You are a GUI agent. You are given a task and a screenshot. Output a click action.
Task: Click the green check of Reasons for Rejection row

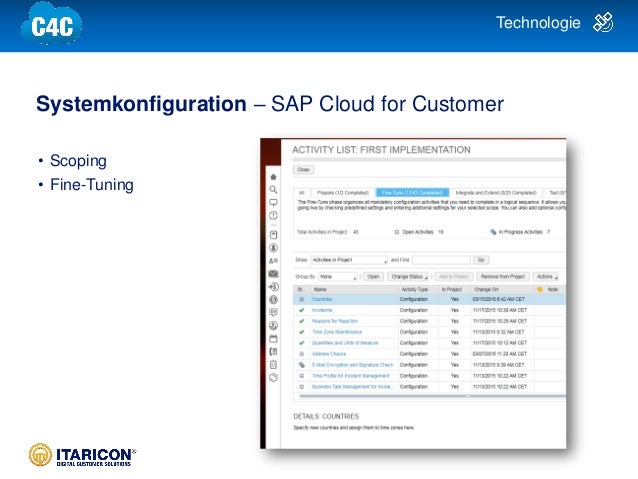click(x=302, y=321)
